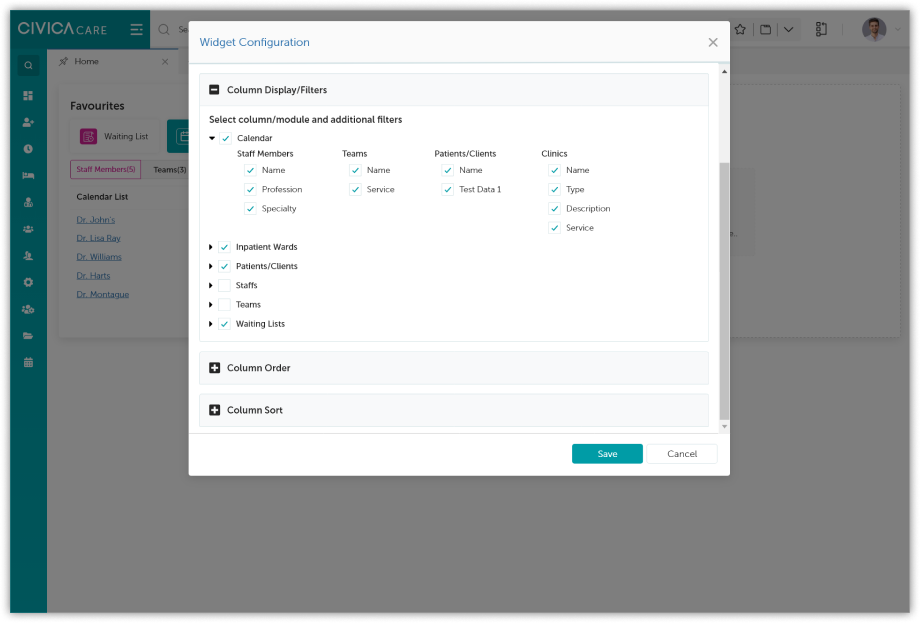920x623 pixels.
Task: Switch to Staff Members(5) tab
Action: click(106, 170)
